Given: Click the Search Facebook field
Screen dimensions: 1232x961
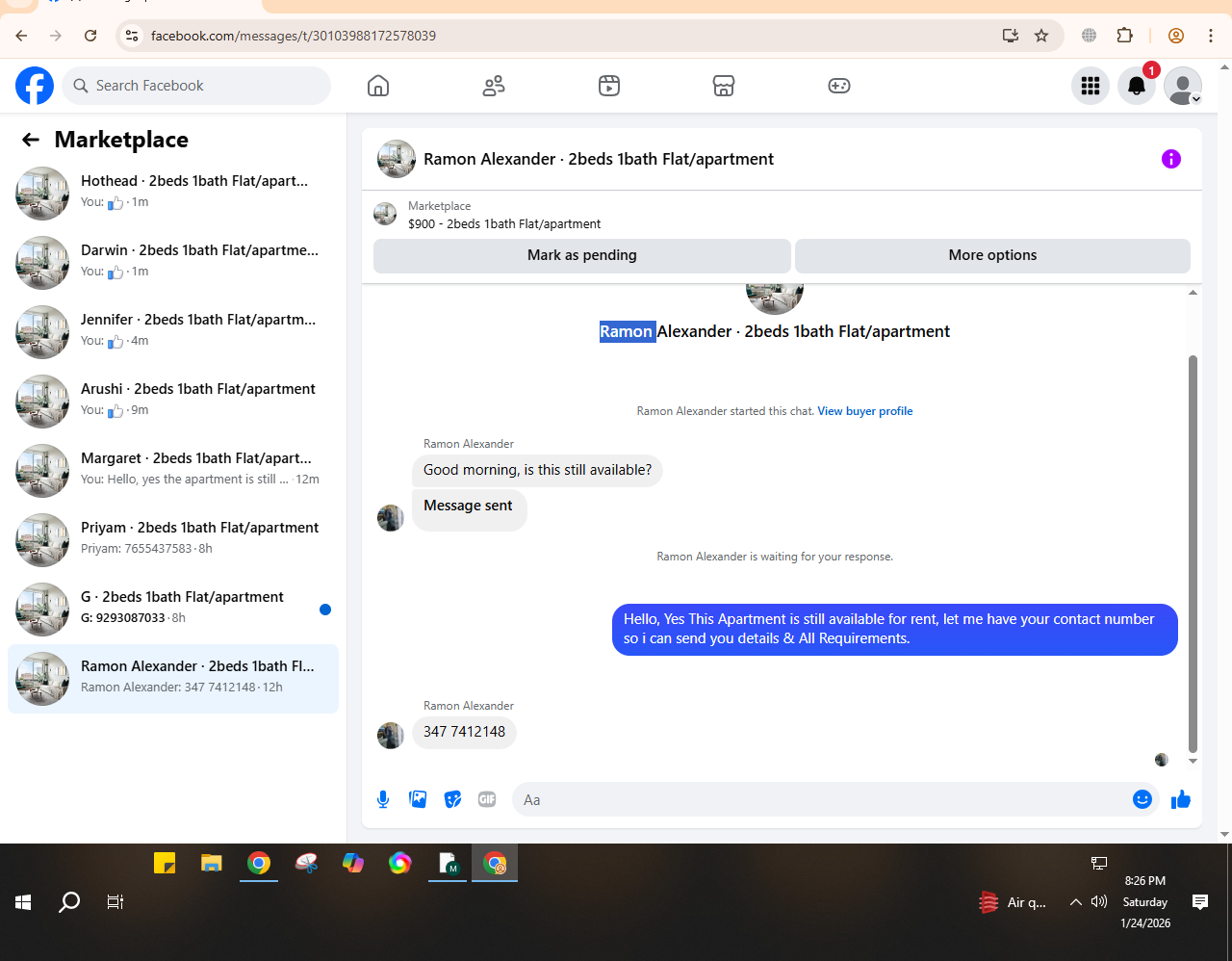Looking at the screenshot, I should point(196,86).
